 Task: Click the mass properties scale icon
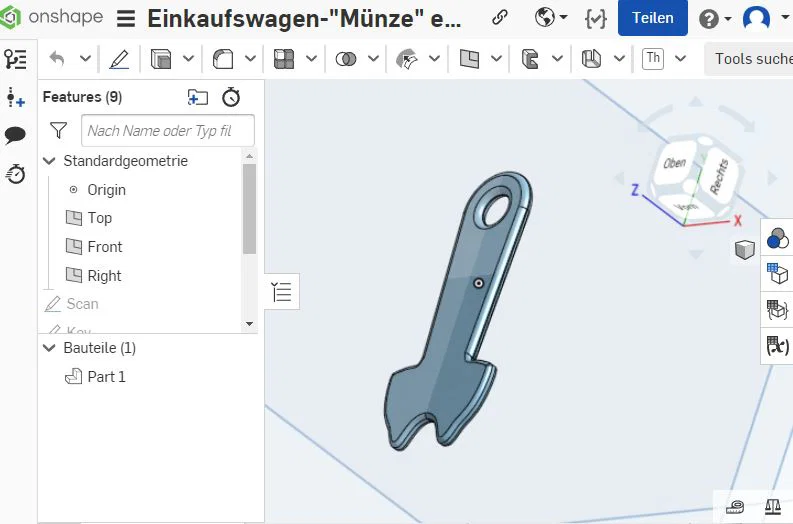tap(772, 506)
